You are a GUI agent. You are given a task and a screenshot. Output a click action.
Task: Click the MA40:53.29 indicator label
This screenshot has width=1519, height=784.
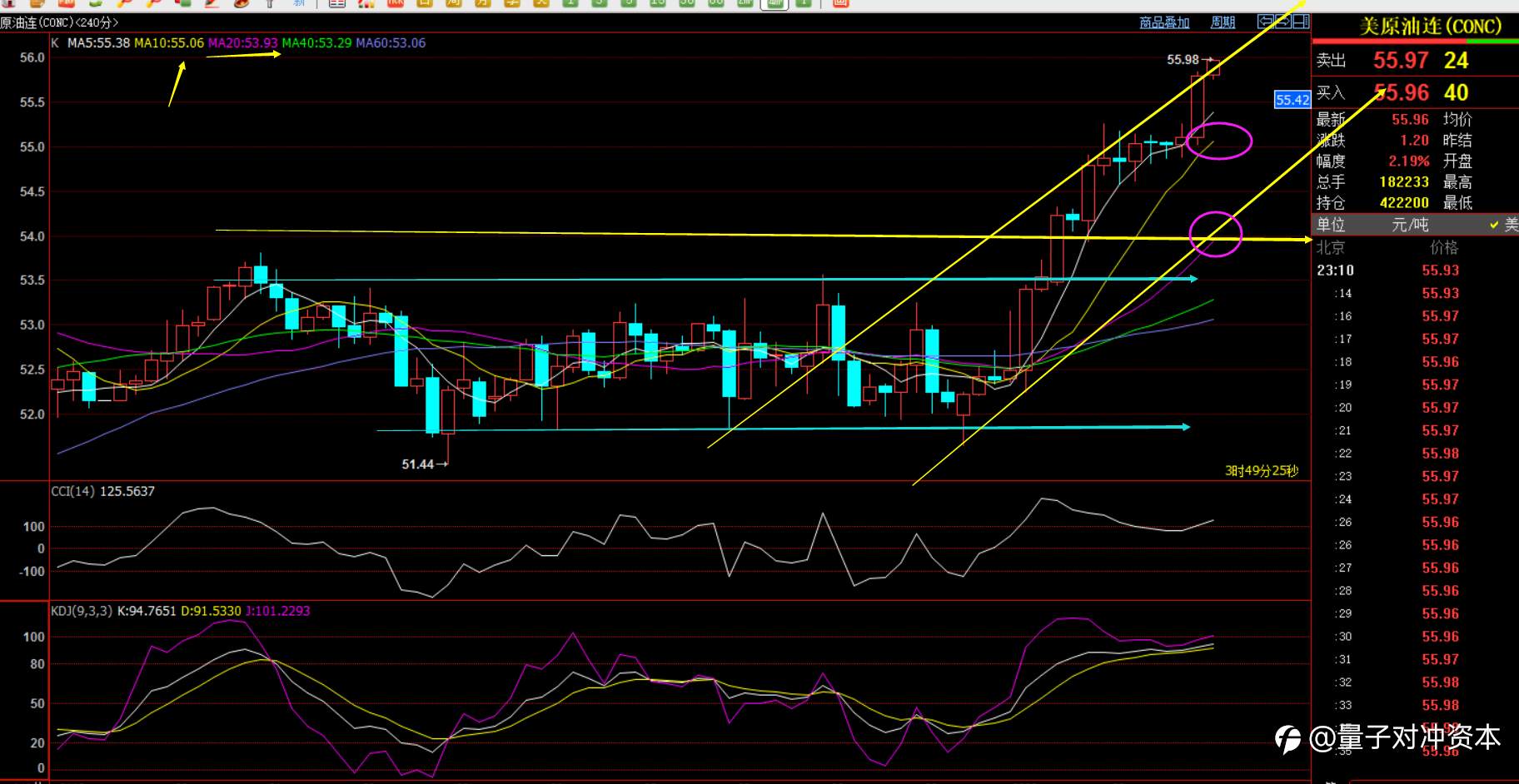click(x=316, y=43)
